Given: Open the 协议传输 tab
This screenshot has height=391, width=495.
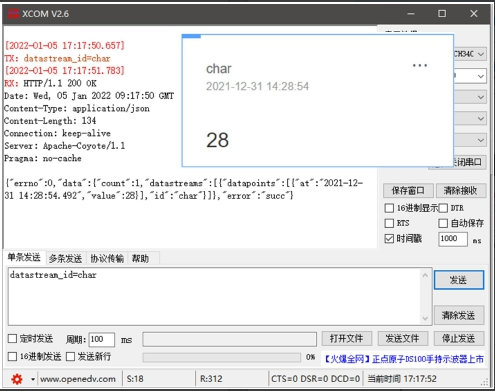Looking at the screenshot, I should coord(107,258).
